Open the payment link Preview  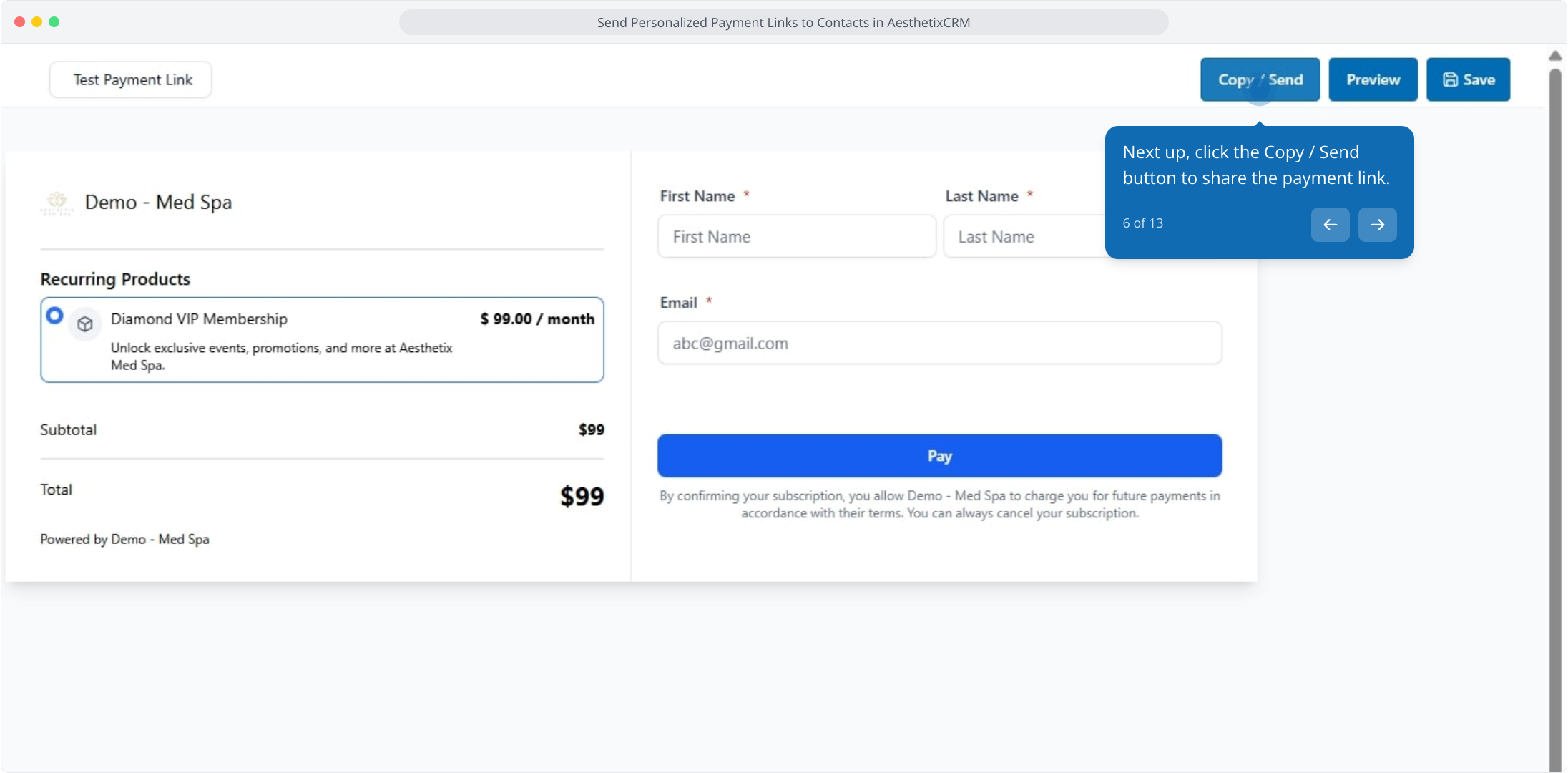click(x=1373, y=79)
